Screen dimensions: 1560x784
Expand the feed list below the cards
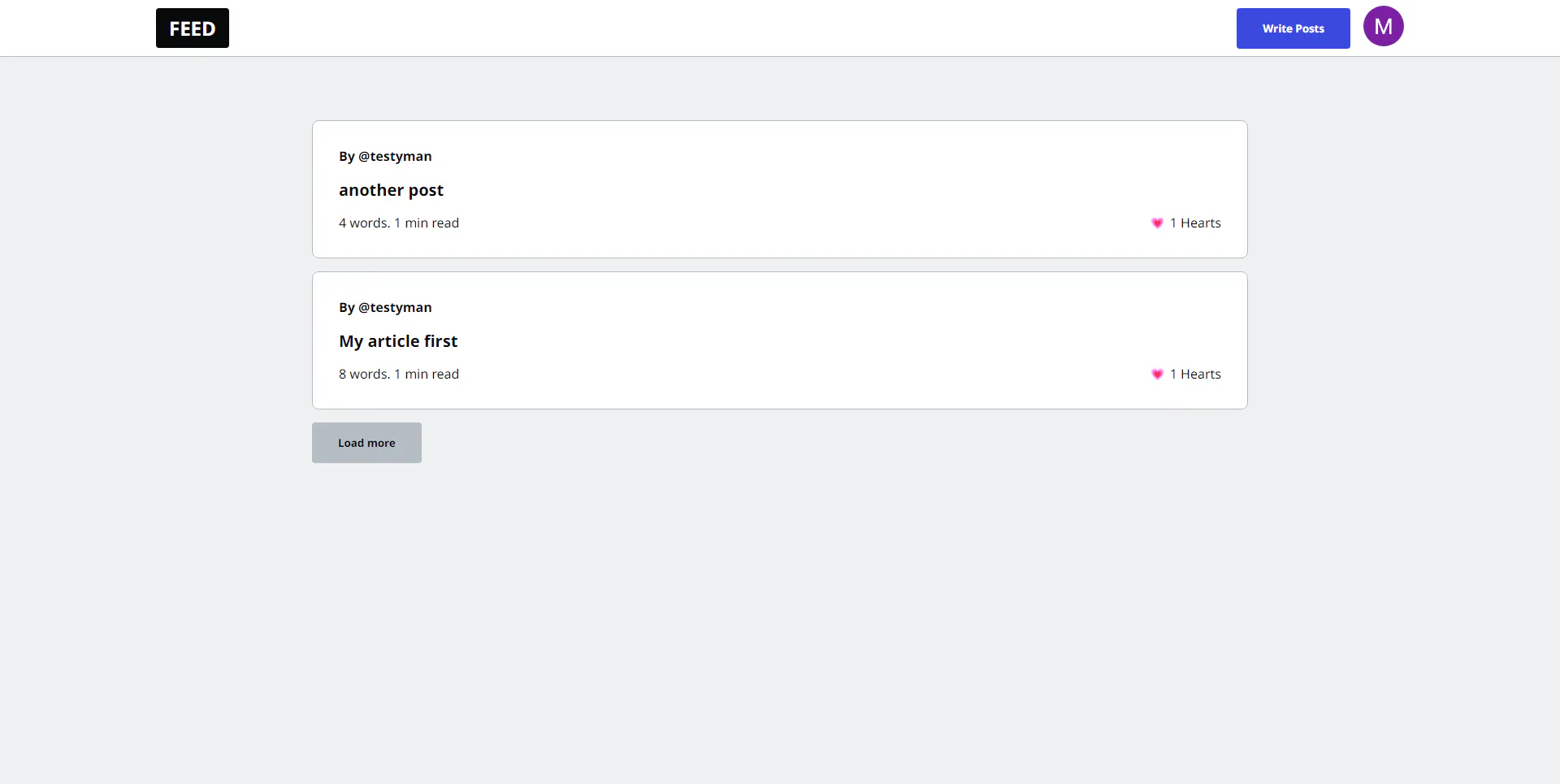point(366,443)
